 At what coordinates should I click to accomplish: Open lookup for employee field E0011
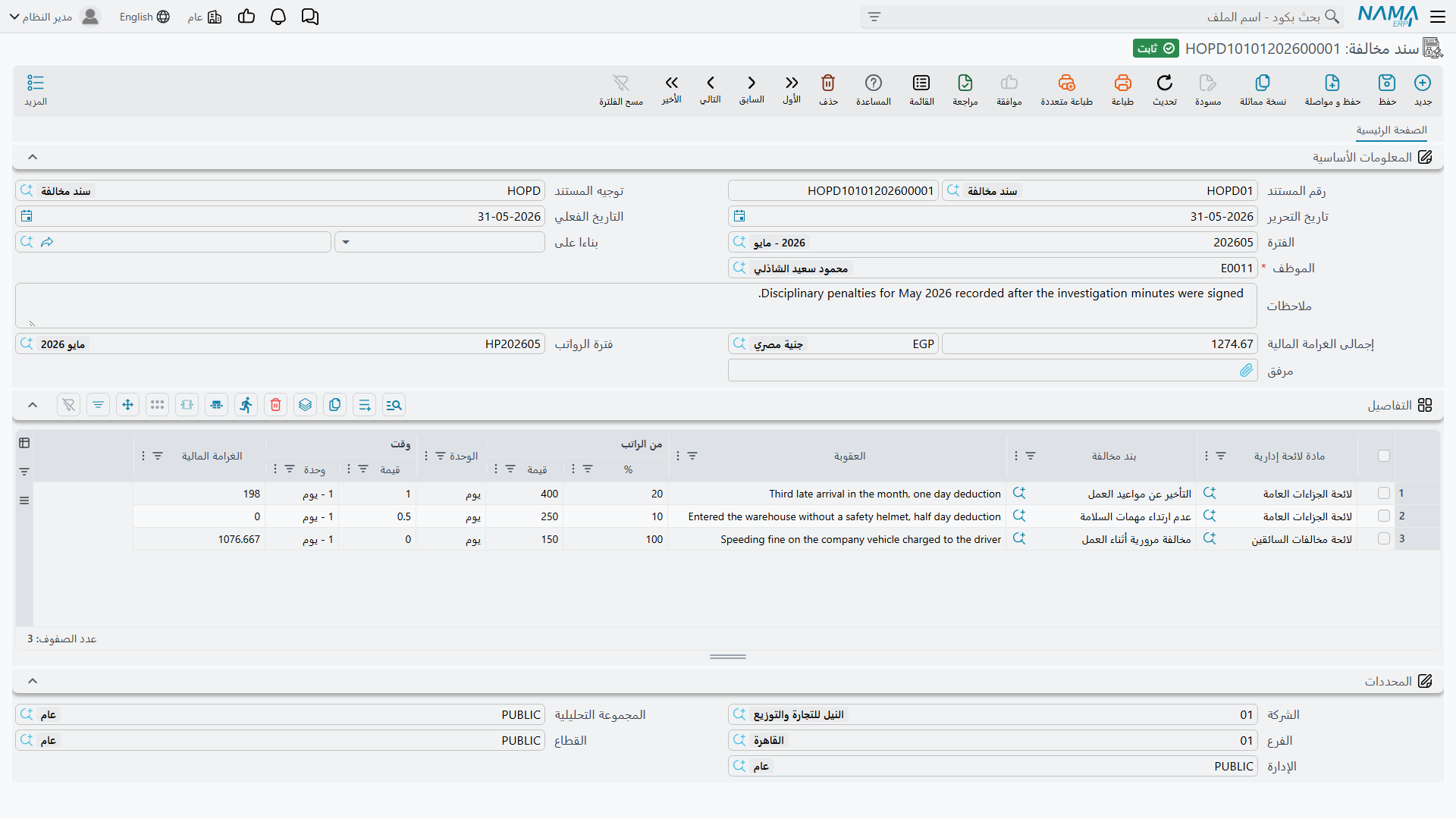click(x=739, y=268)
